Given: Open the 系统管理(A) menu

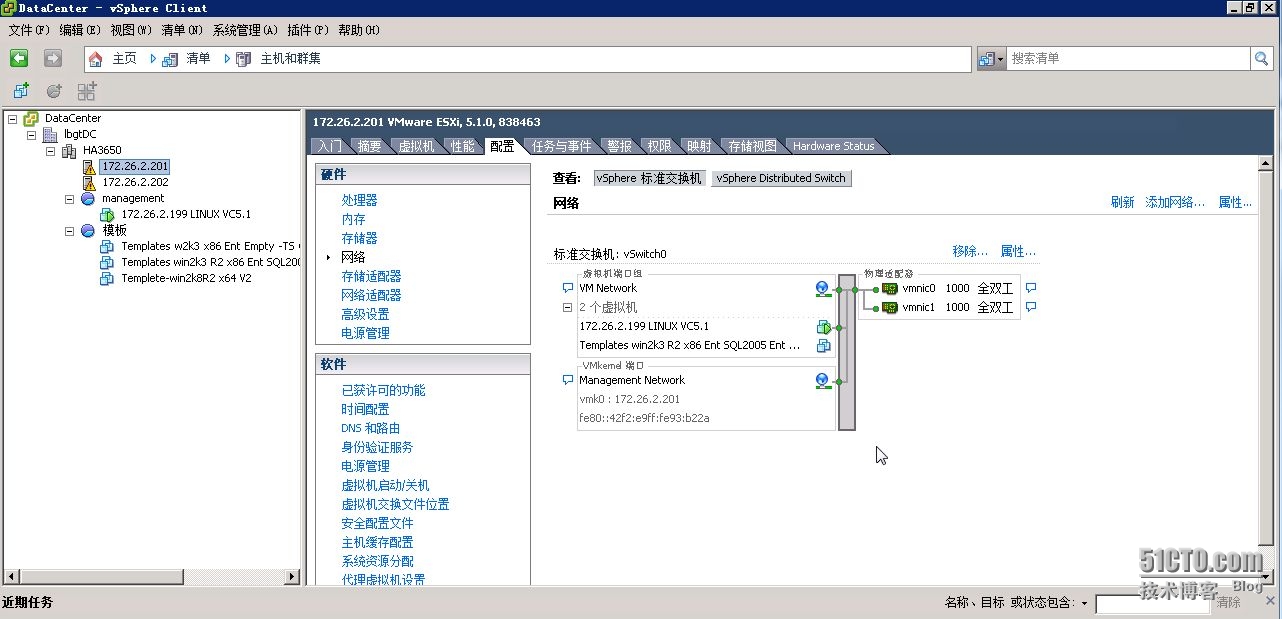Looking at the screenshot, I should tap(246, 30).
